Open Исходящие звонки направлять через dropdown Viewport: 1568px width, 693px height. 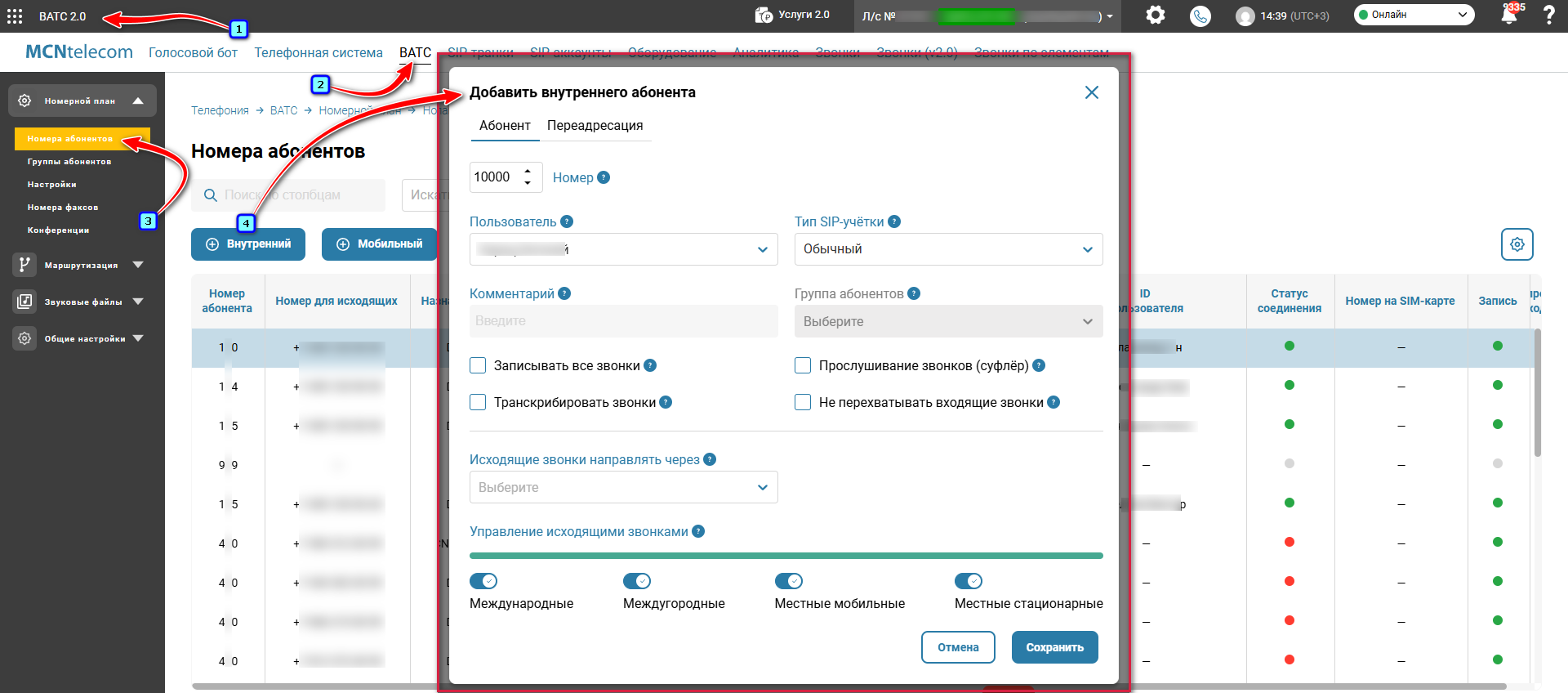(x=624, y=487)
